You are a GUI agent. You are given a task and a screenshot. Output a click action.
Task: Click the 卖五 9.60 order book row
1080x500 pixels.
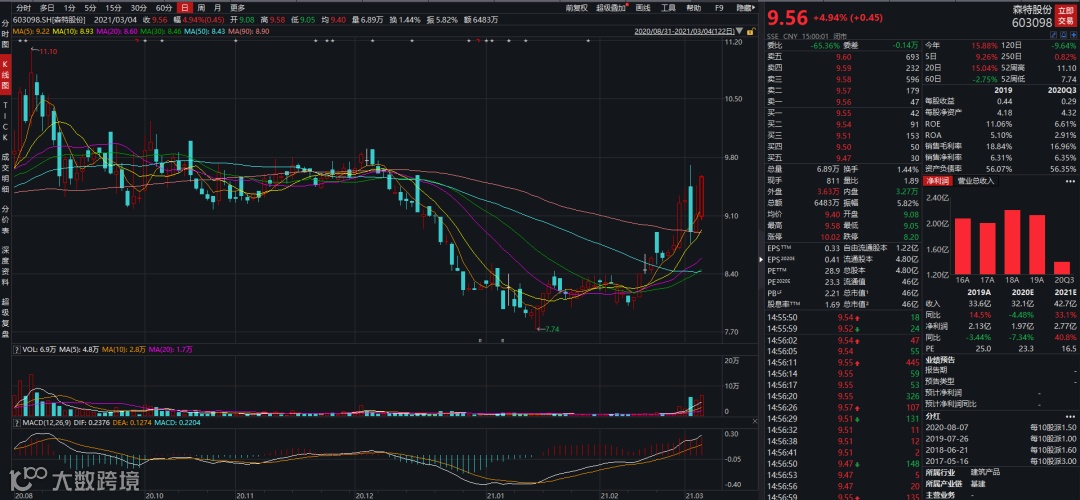point(843,56)
